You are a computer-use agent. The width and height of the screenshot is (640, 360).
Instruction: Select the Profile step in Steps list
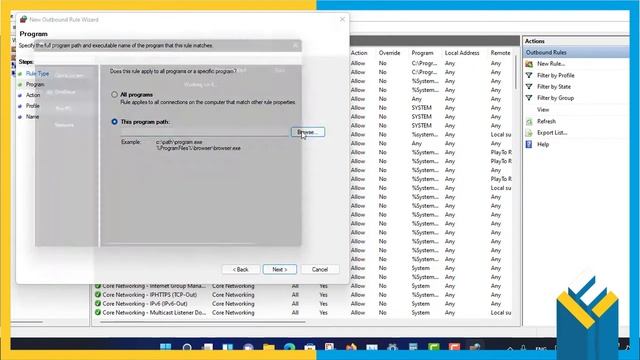[33, 106]
